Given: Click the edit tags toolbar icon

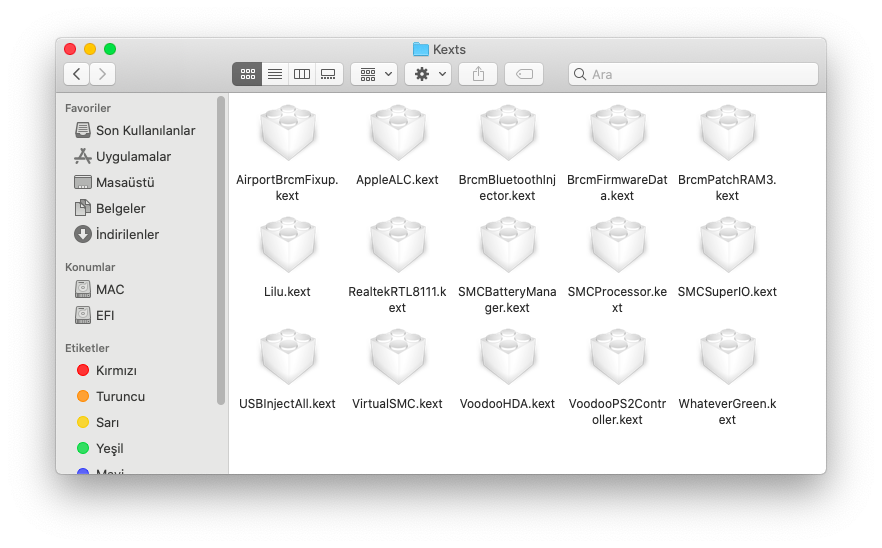Looking at the screenshot, I should coord(524,74).
